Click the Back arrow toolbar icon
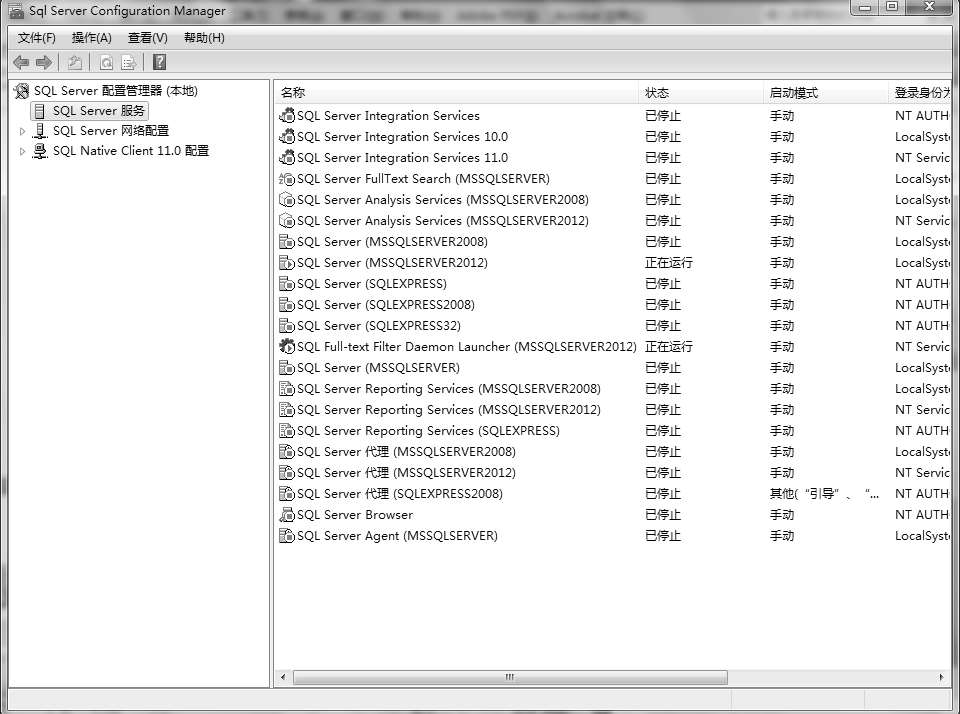The image size is (960, 714). 20,63
